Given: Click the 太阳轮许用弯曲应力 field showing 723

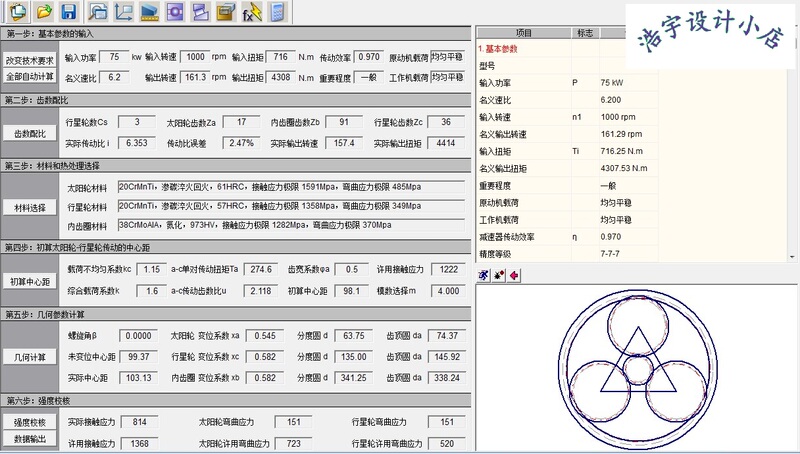Looking at the screenshot, I should coord(293,444).
